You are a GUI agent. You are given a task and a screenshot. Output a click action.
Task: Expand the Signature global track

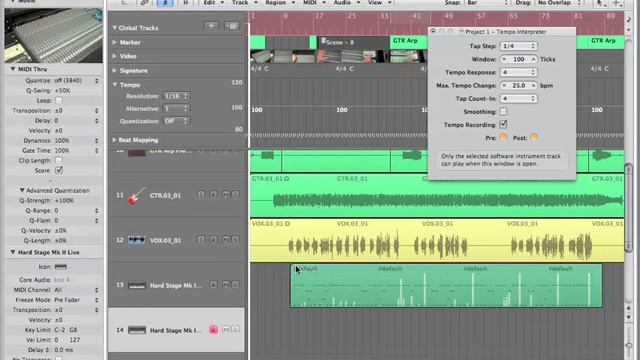tap(115, 70)
